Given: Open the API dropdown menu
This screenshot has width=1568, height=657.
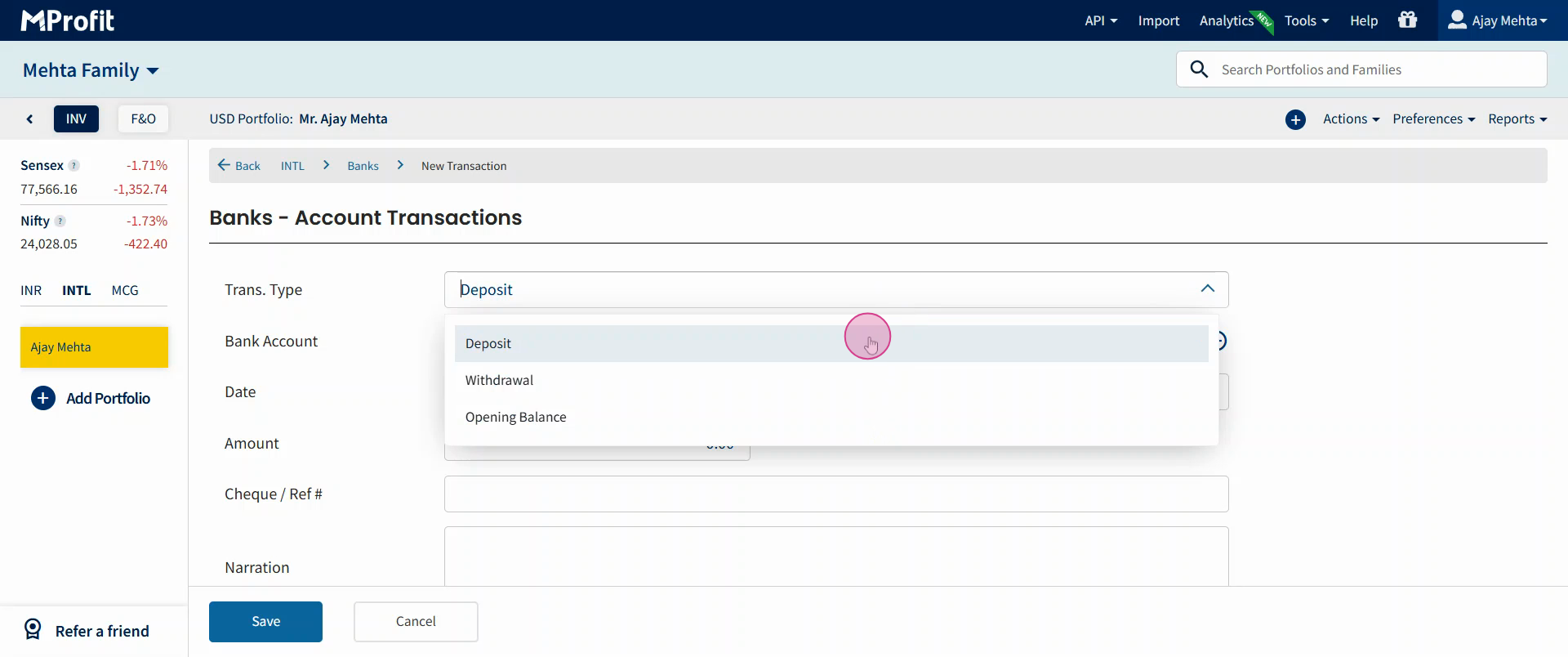Looking at the screenshot, I should [x=1101, y=20].
